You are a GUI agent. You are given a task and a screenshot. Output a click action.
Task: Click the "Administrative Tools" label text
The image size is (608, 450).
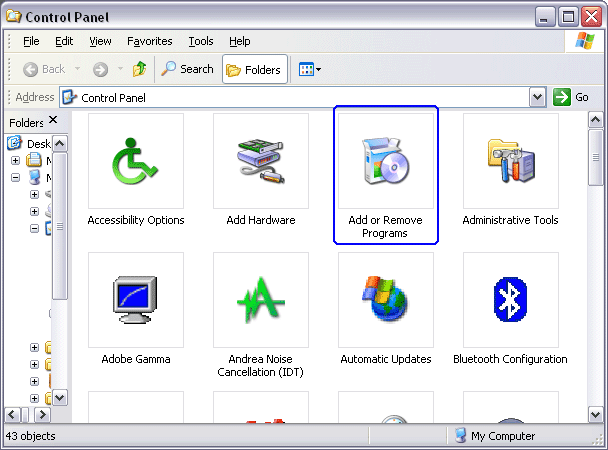[510, 220]
